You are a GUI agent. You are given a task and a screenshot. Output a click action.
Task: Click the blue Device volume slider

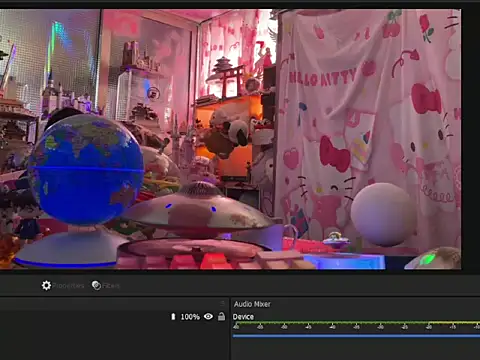(x=356, y=336)
